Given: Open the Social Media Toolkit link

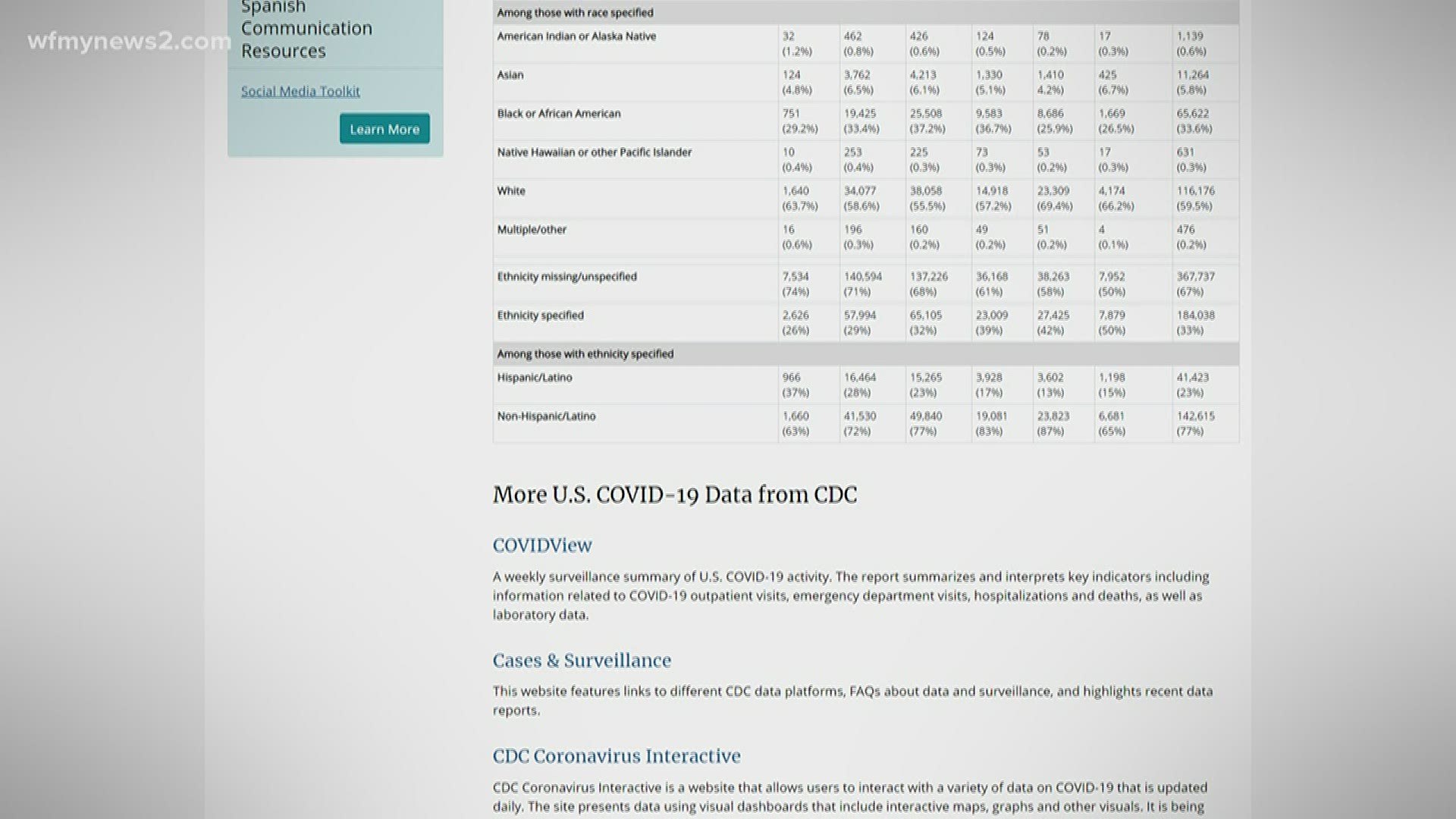Looking at the screenshot, I should [x=300, y=91].
